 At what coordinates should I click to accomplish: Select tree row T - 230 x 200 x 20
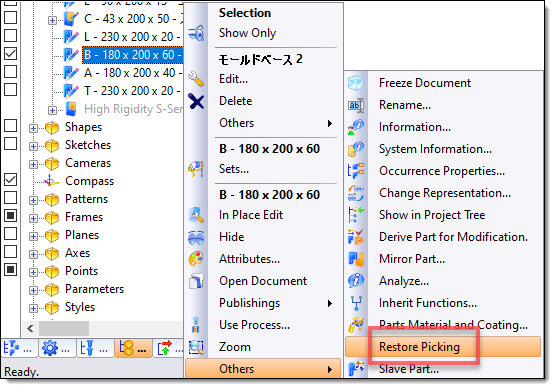pyautogui.click(x=133, y=91)
